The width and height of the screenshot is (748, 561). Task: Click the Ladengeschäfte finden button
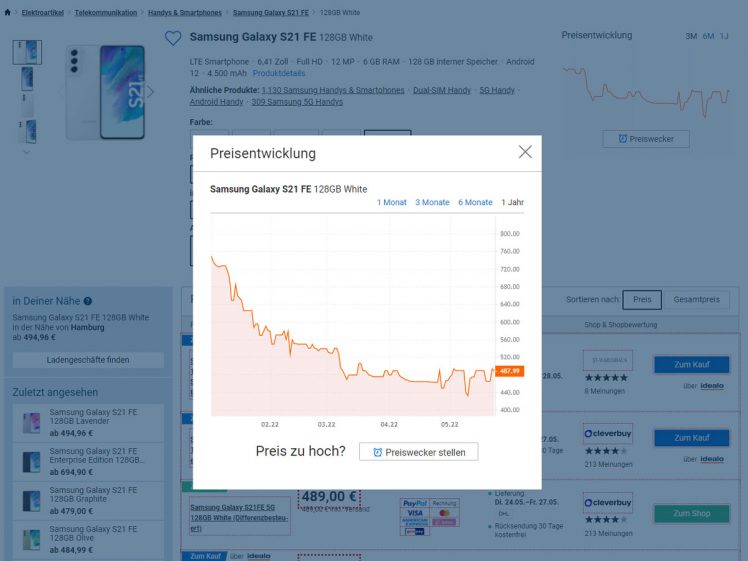88,360
